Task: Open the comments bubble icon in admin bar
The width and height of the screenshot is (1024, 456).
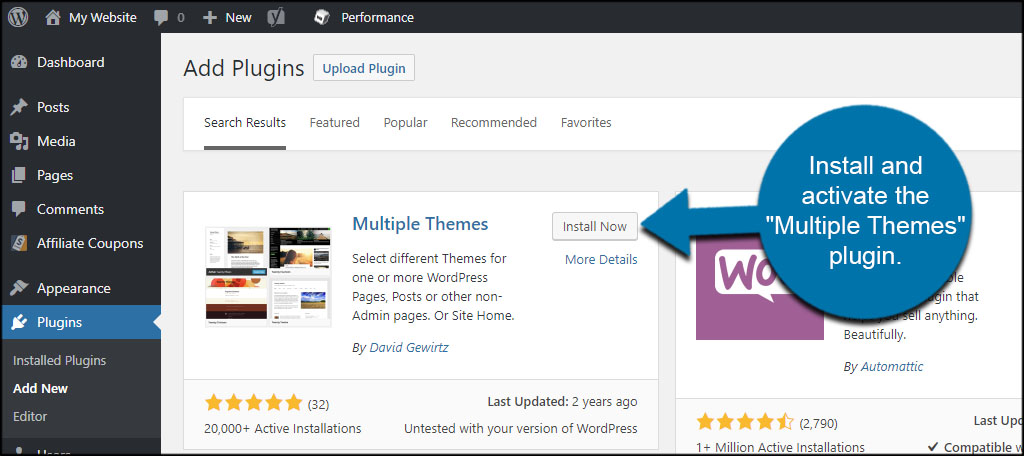Action: pyautogui.click(x=161, y=18)
